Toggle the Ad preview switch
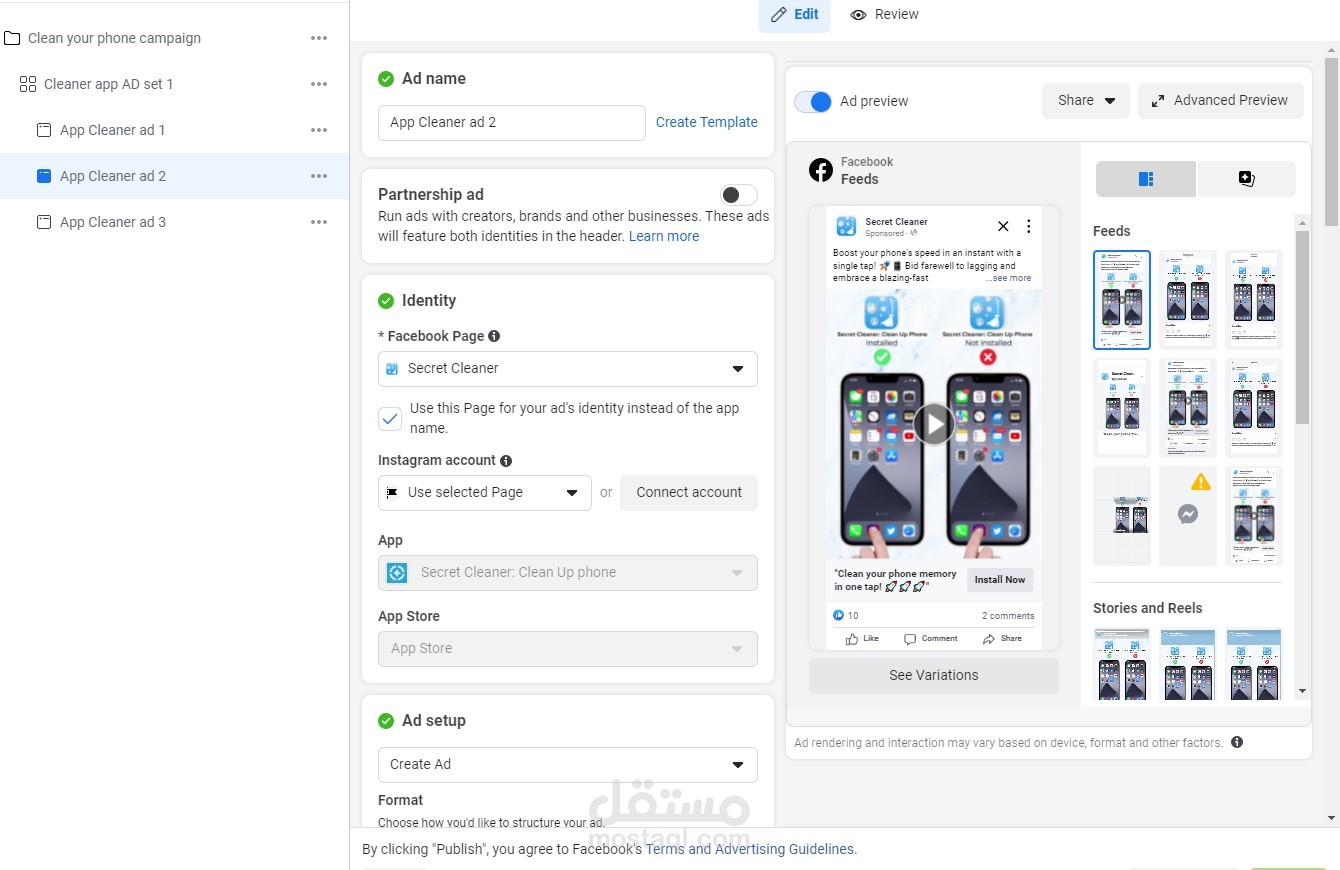The width and height of the screenshot is (1340, 870). point(813,101)
